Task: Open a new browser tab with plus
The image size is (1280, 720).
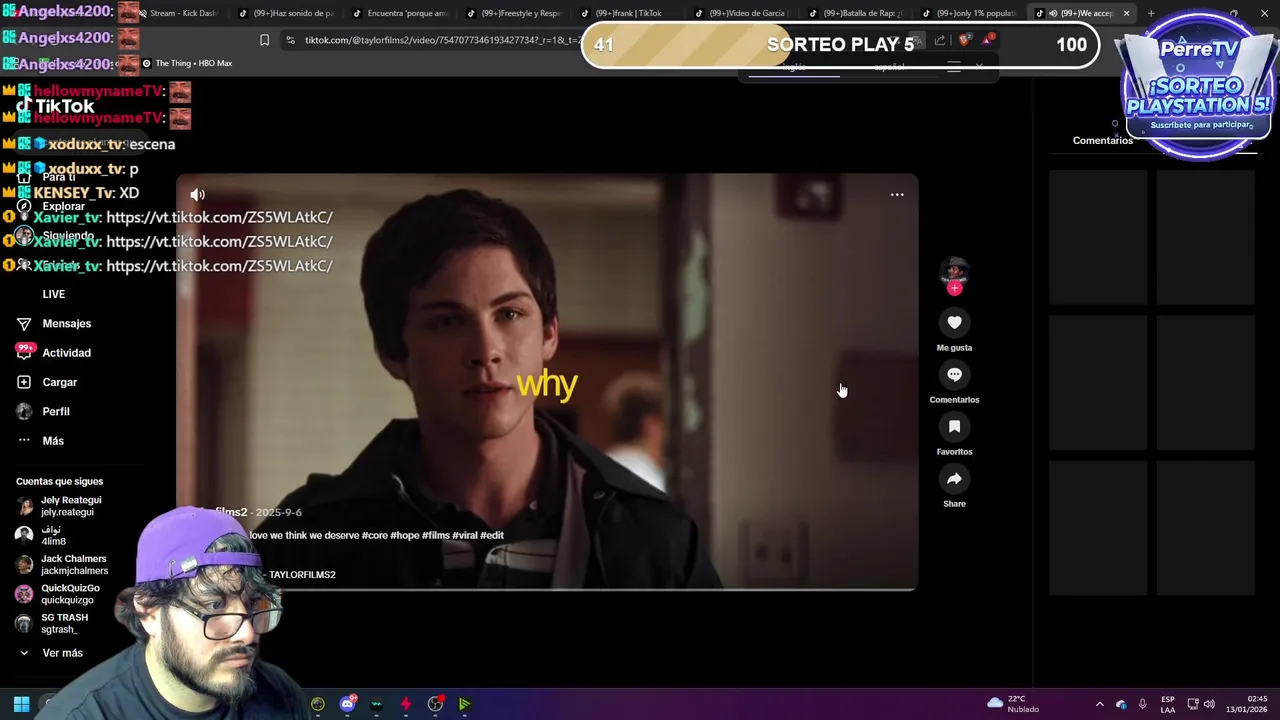Action: click(x=1151, y=13)
